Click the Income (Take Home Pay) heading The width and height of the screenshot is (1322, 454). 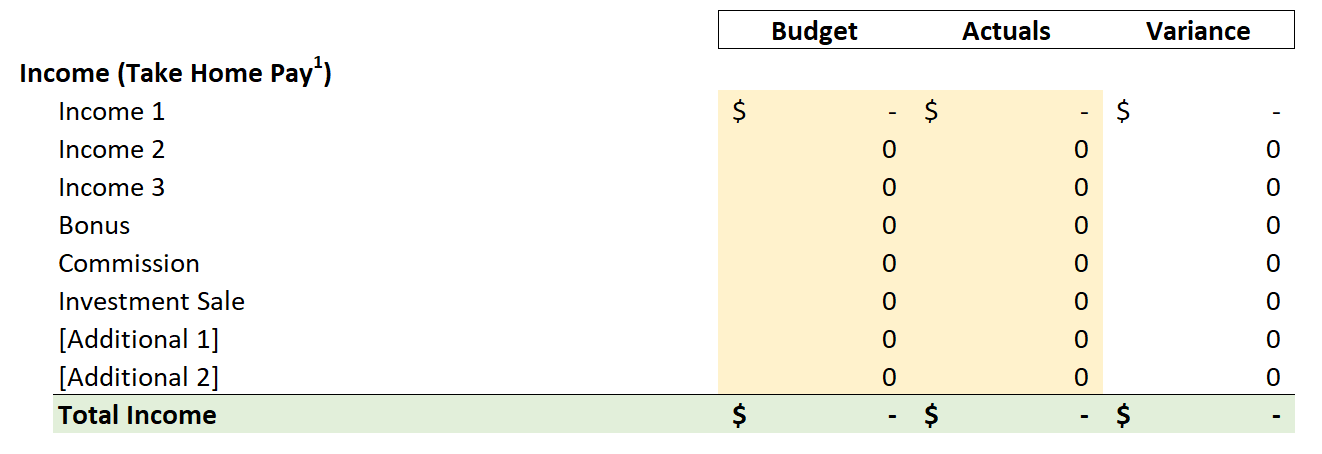pyautogui.click(x=176, y=73)
